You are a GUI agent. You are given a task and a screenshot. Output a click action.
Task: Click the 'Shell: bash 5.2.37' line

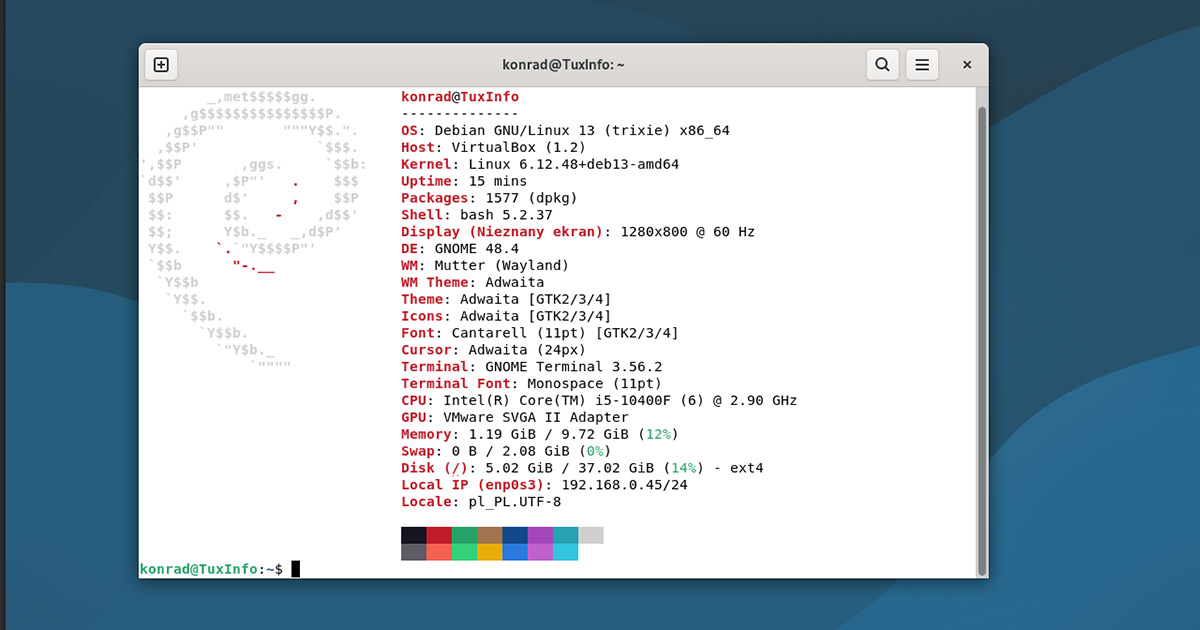pyautogui.click(x=477, y=215)
